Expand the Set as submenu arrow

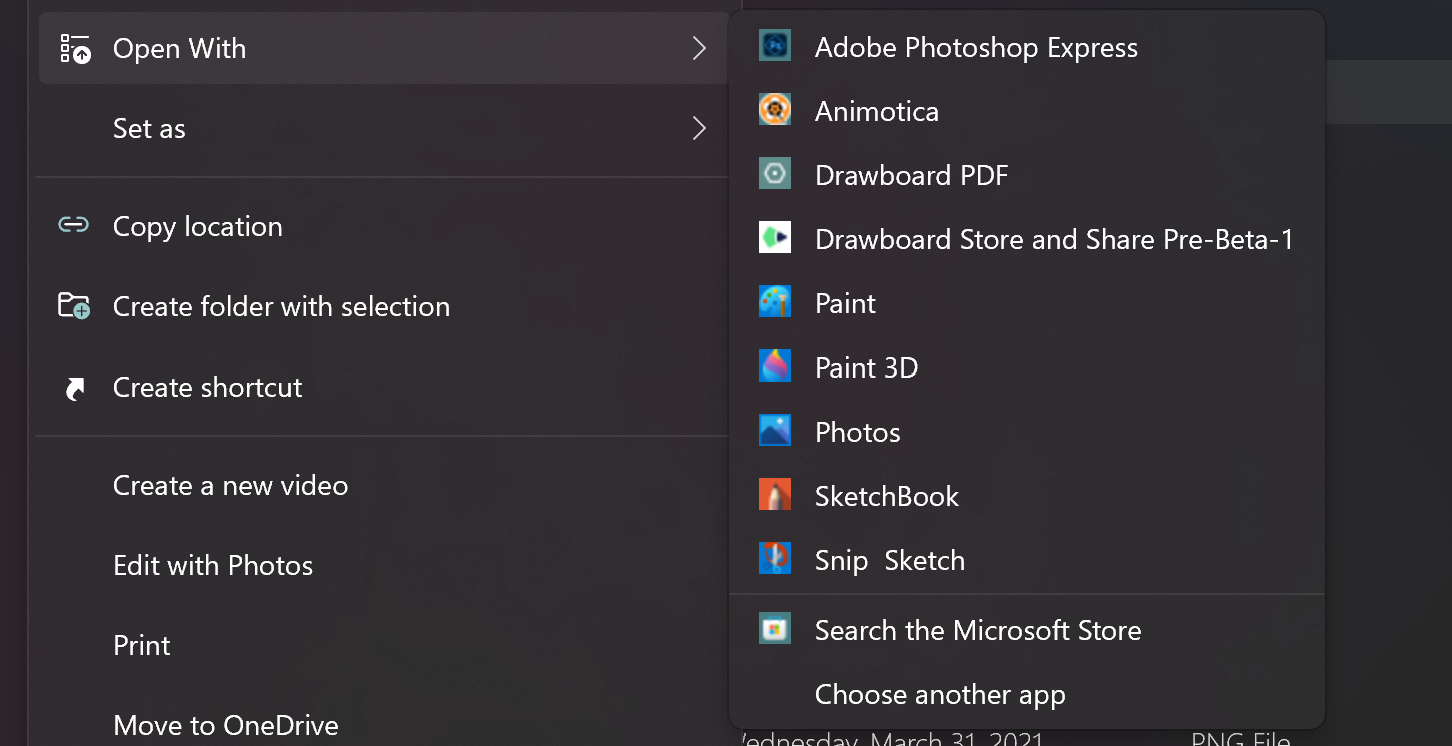tap(699, 128)
